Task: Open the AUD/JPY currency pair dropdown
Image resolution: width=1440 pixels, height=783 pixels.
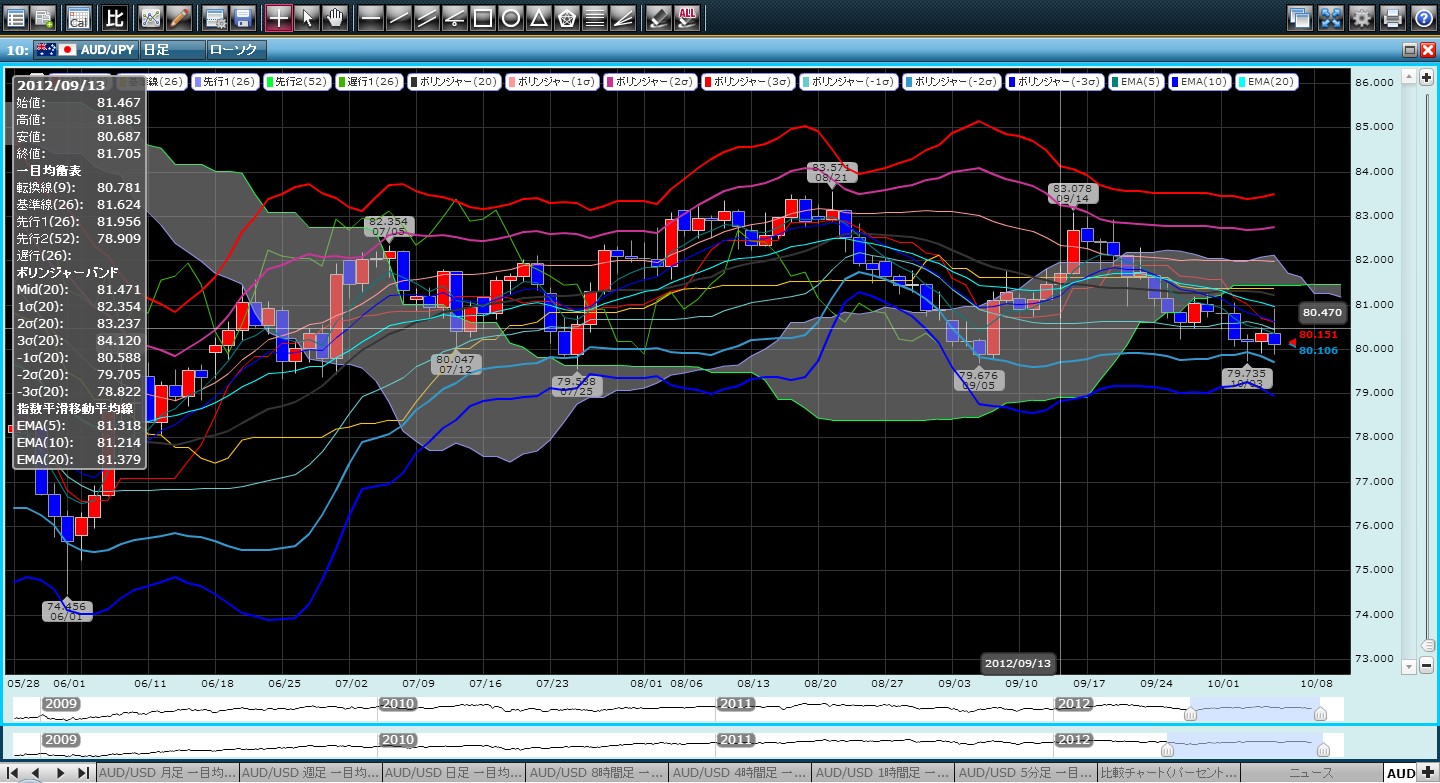Action: (87, 49)
